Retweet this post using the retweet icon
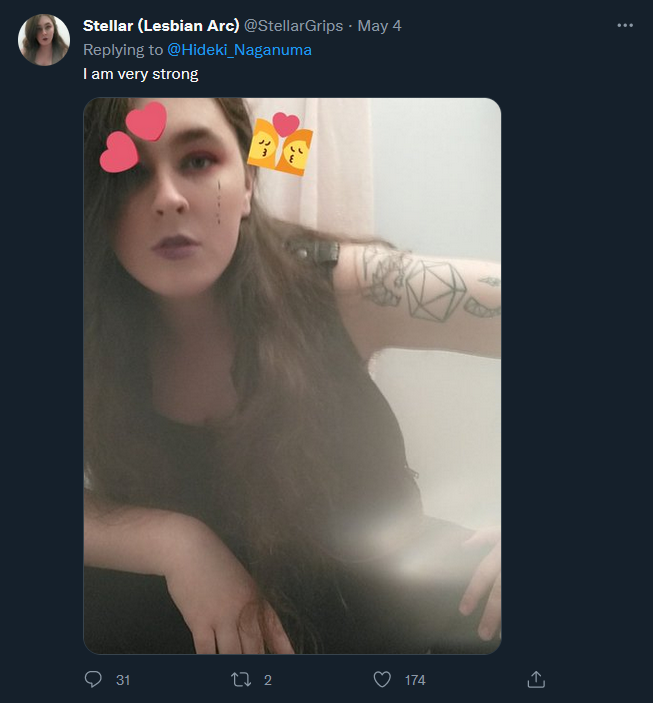653x703 pixels. coord(241,680)
